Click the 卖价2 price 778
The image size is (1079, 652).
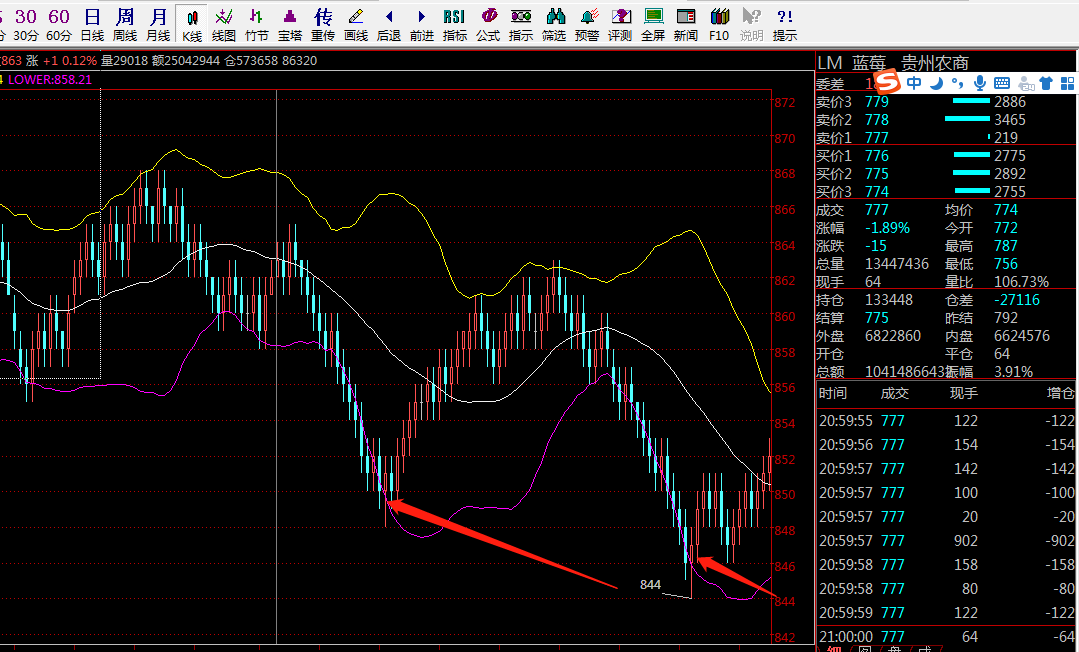(x=877, y=120)
